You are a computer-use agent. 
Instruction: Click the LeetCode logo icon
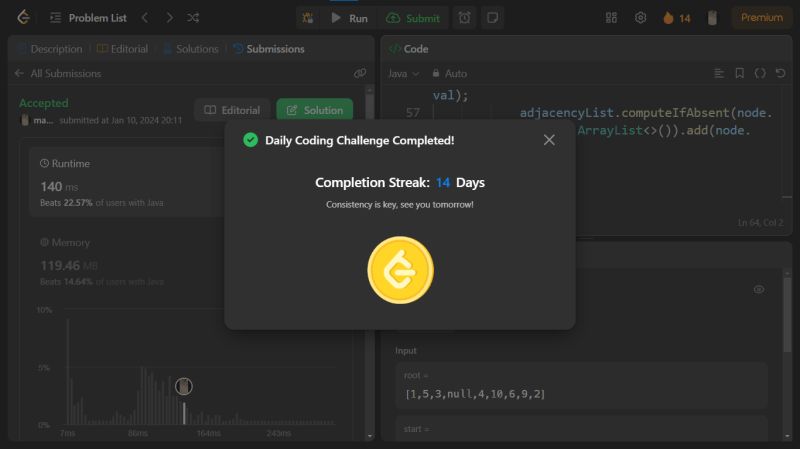pyautogui.click(x=23, y=17)
